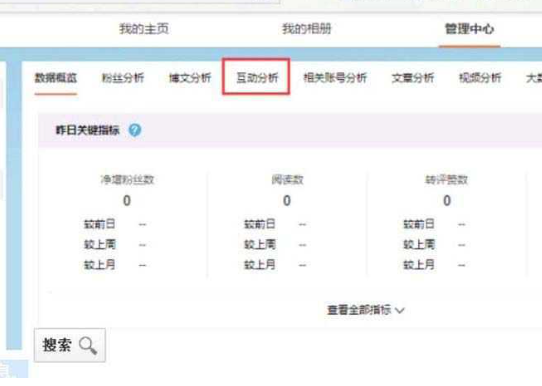This screenshot has height=386, width=542.
Task: Click 较上周 in 阅读数 column
Action: [x=260, y=245]
